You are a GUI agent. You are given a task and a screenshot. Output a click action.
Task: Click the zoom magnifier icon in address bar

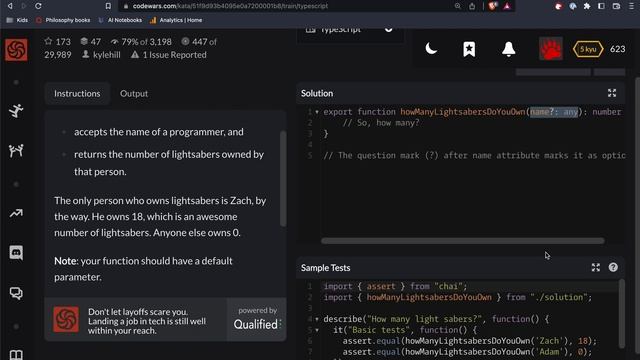coord(458,6)
